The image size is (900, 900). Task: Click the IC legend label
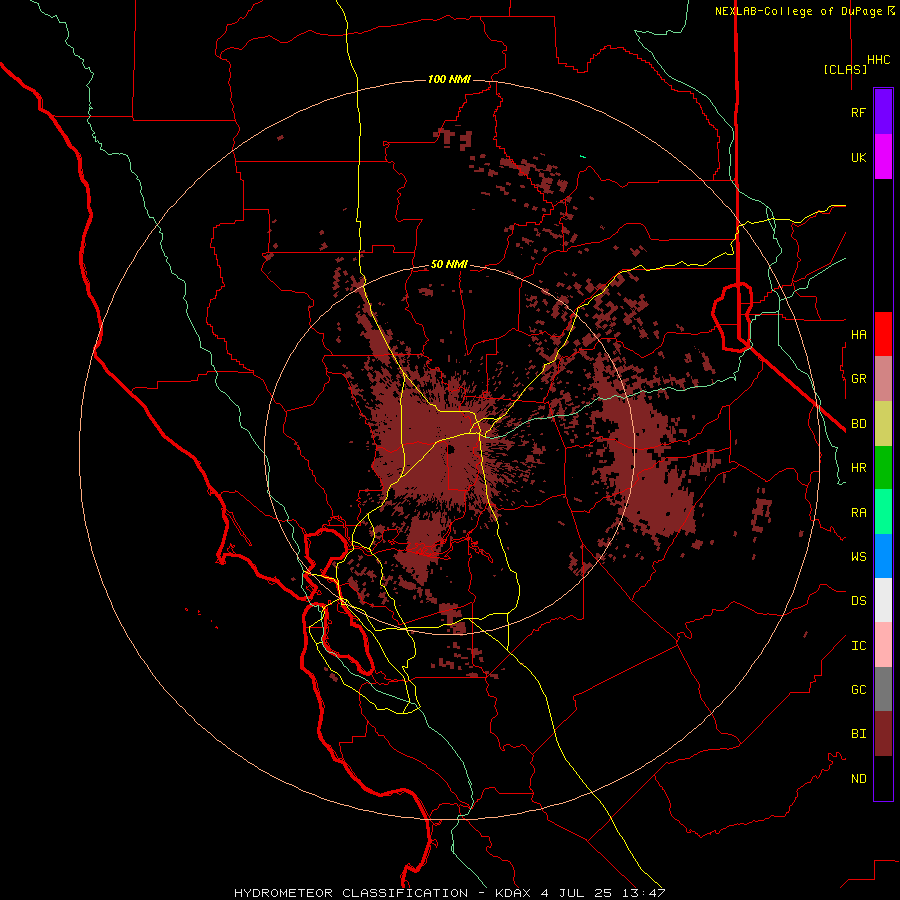click(858, 646)
